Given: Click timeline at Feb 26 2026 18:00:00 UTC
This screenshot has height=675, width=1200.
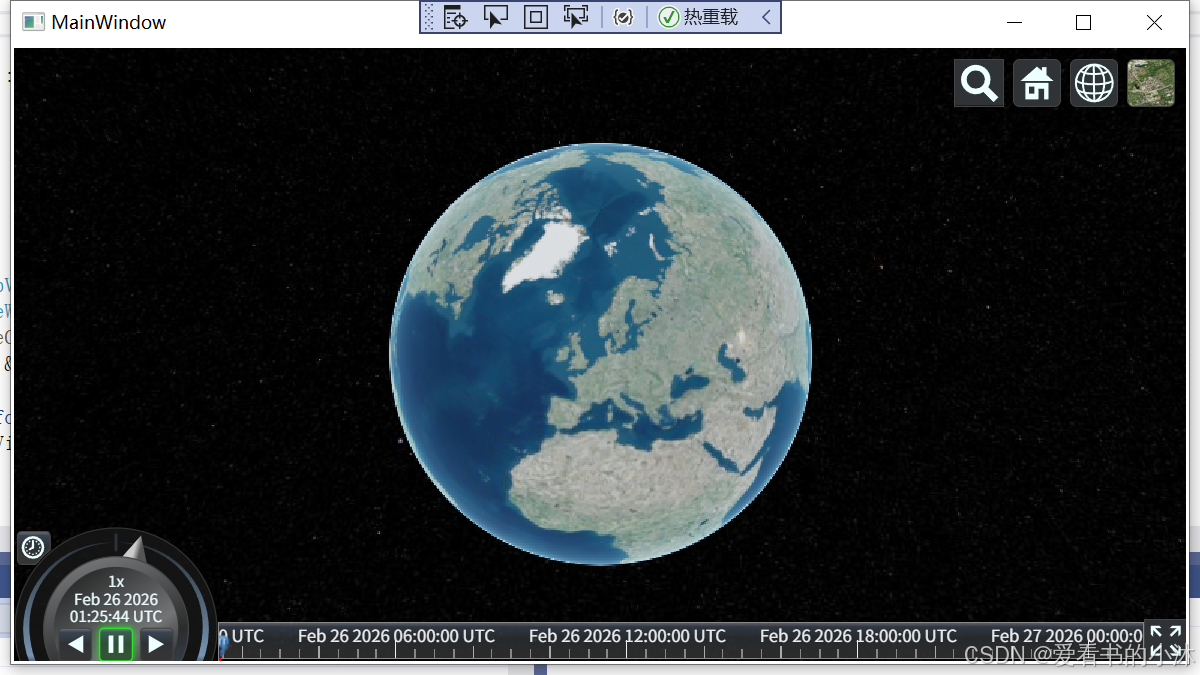Looking at the screenshot, I should coord(858,636).
